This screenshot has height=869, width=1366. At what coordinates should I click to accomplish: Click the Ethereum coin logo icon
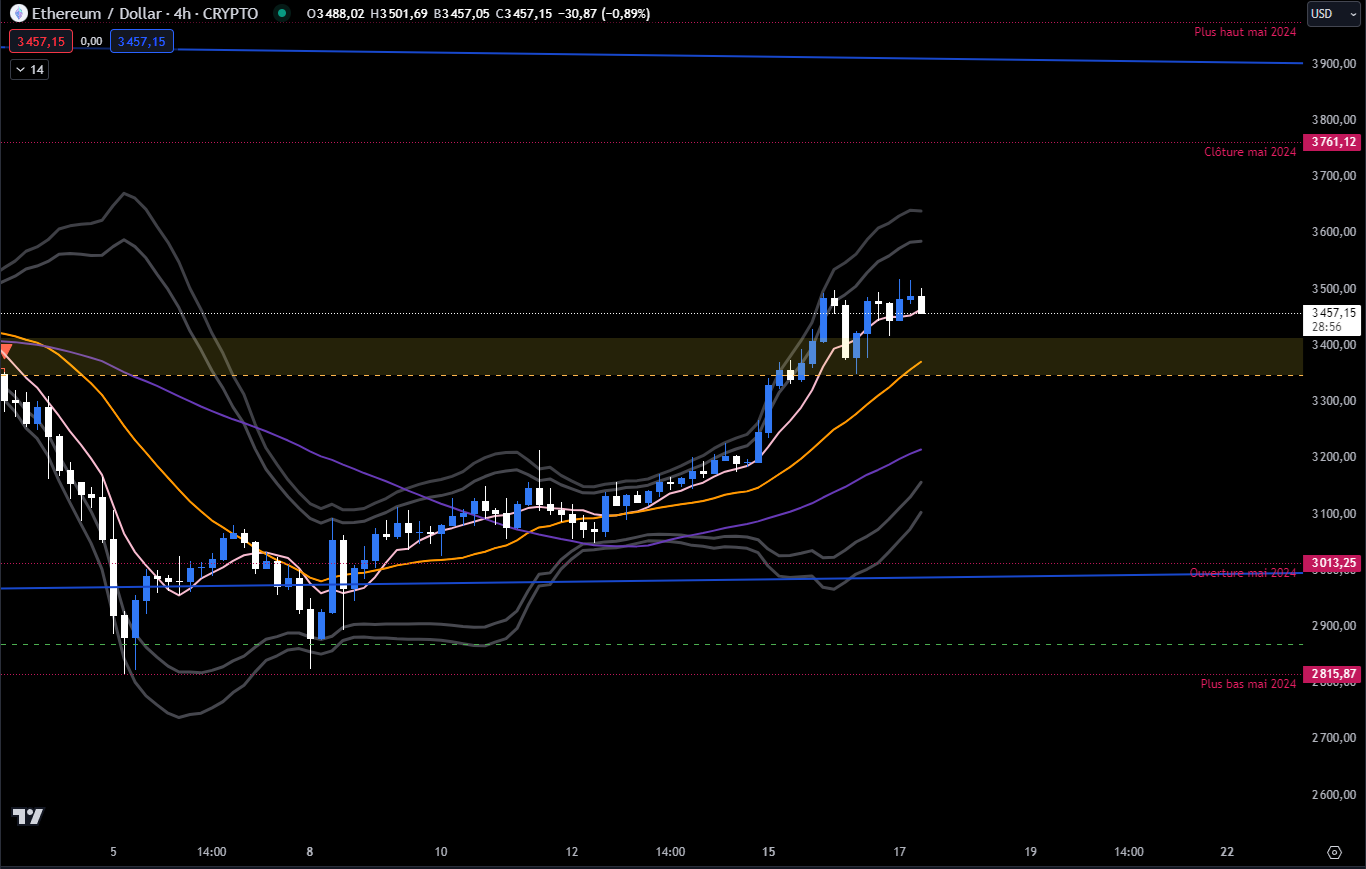[x=19, y=13]
